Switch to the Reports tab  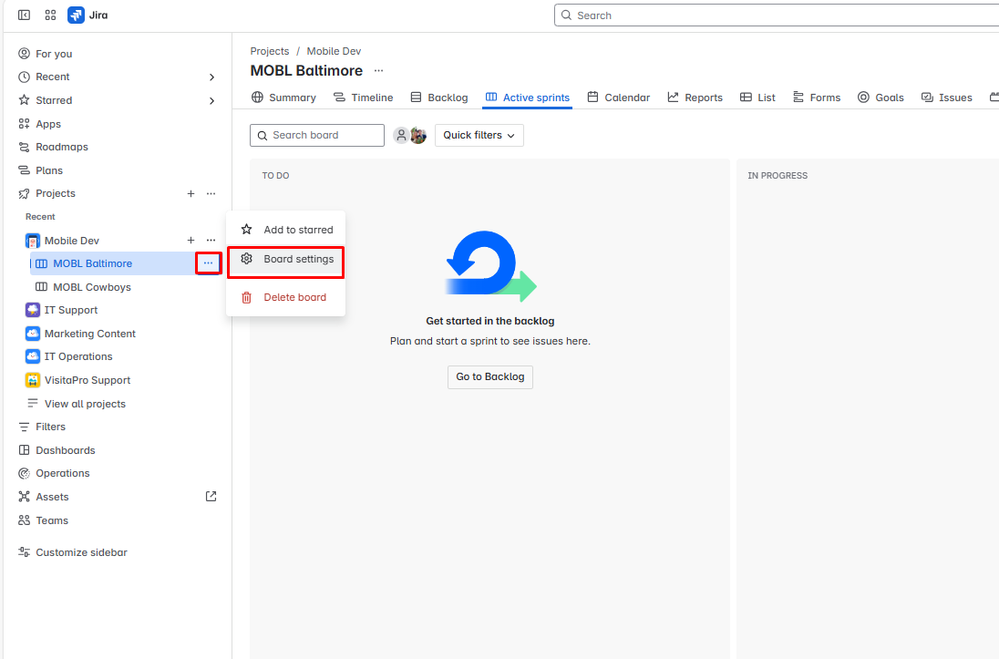(695, 98)
